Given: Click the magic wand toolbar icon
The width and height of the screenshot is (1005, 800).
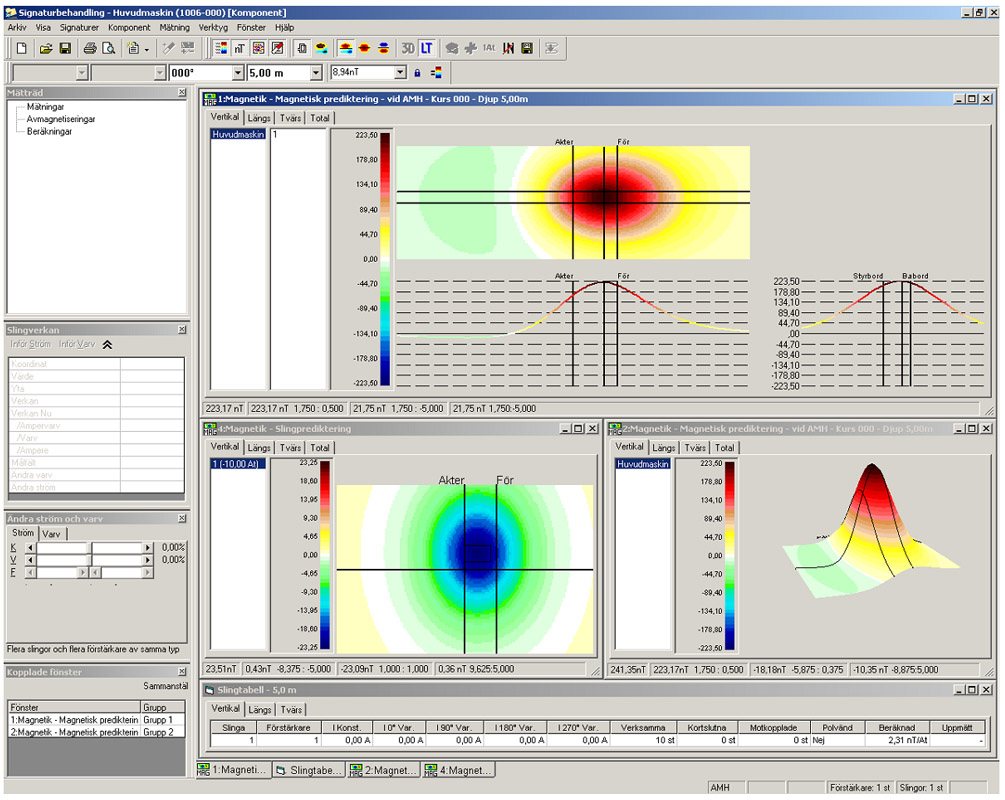Looking at the screenshot, I should tap(169, 48).
